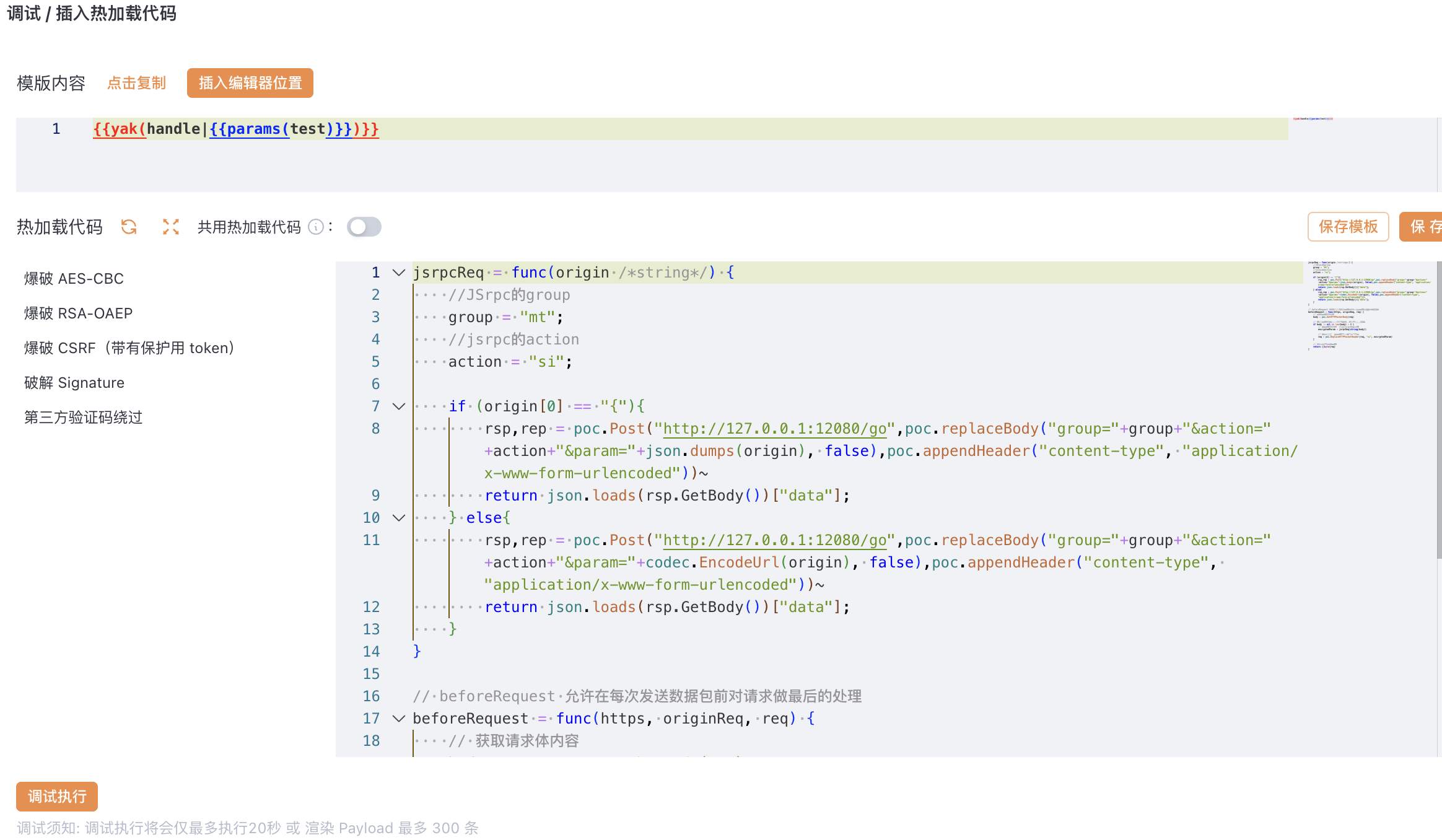The height and width of the screenshot is (840, 1442).
Task: Collapse the else block at line 10
Action: pos(399,518)
